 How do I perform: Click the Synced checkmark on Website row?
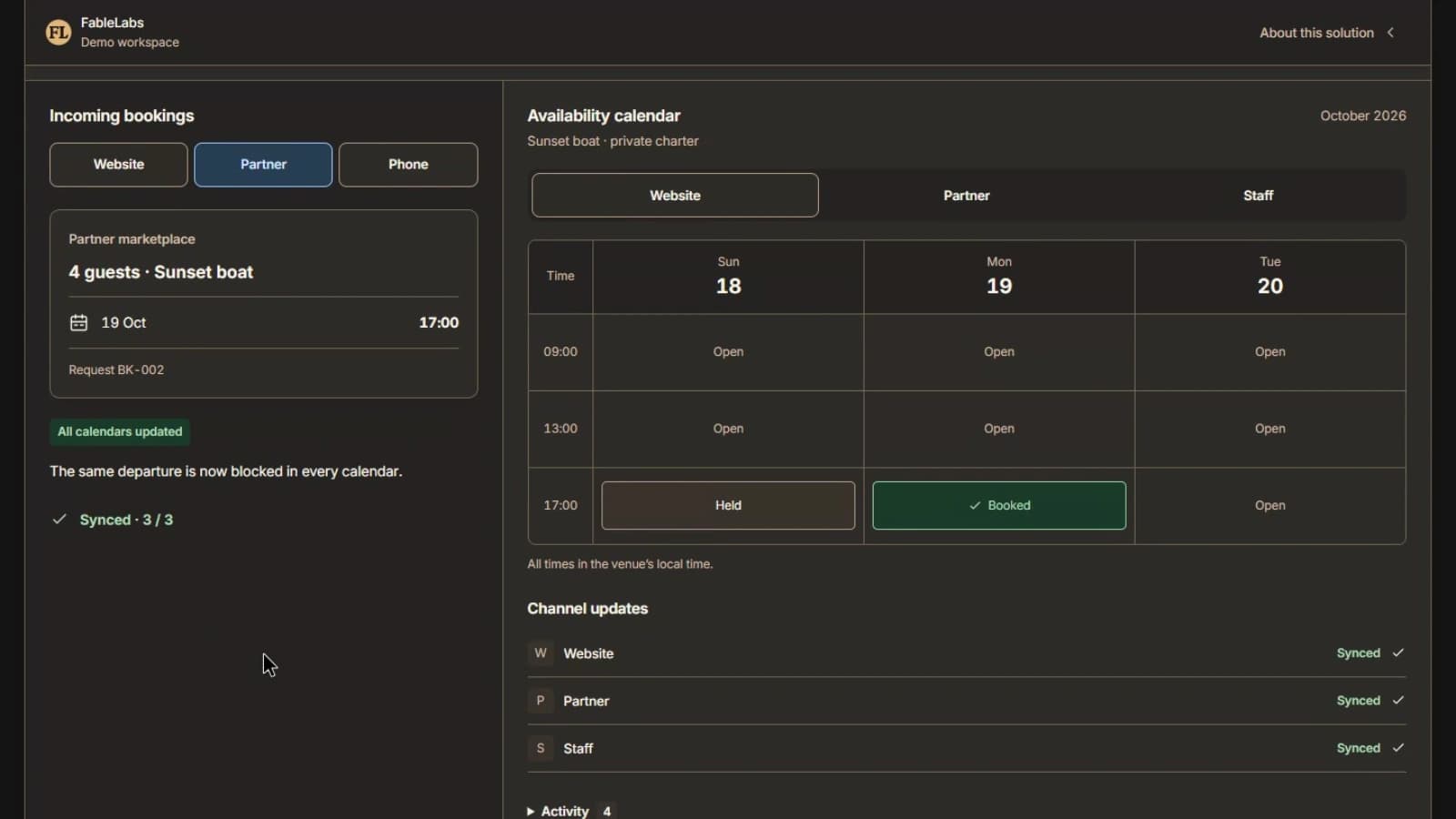click(x=1399, y=652)
